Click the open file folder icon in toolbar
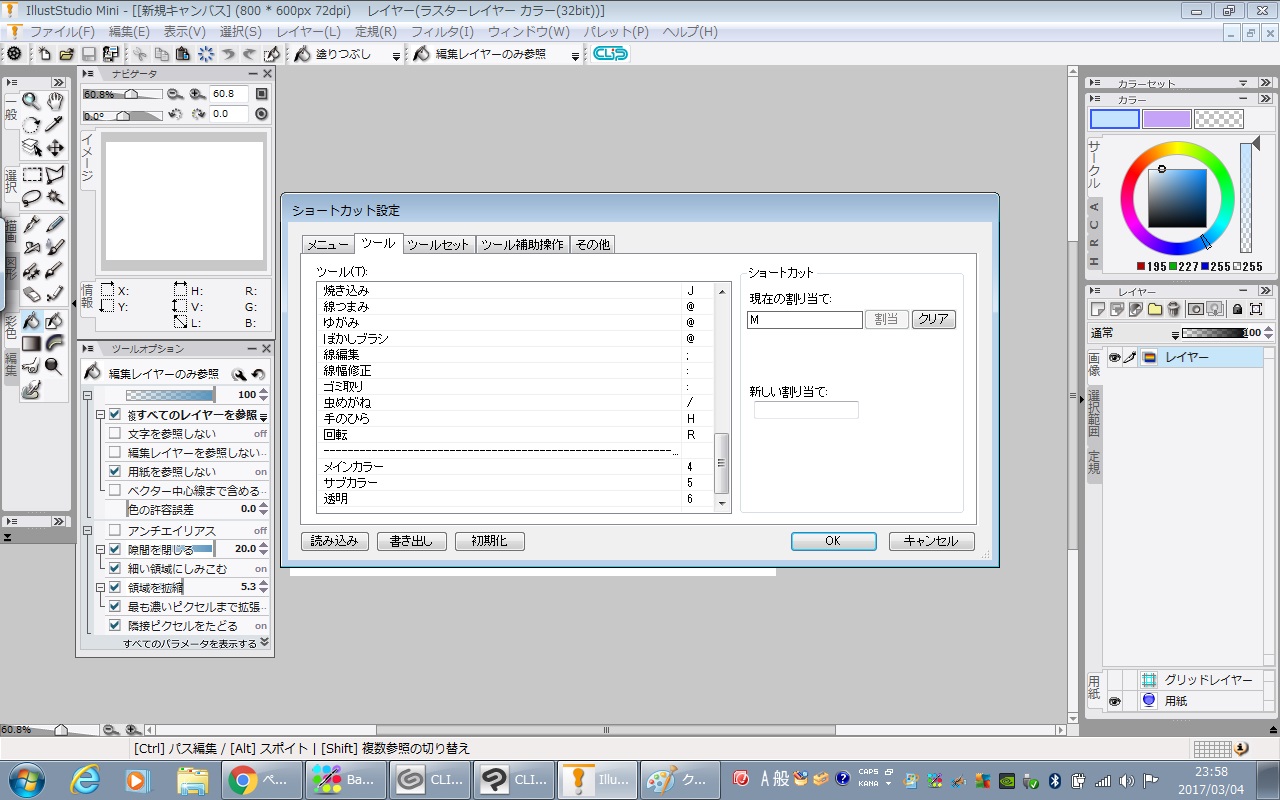The height and width of the screenshot is (800, 1280). click(x=67, y=54)
